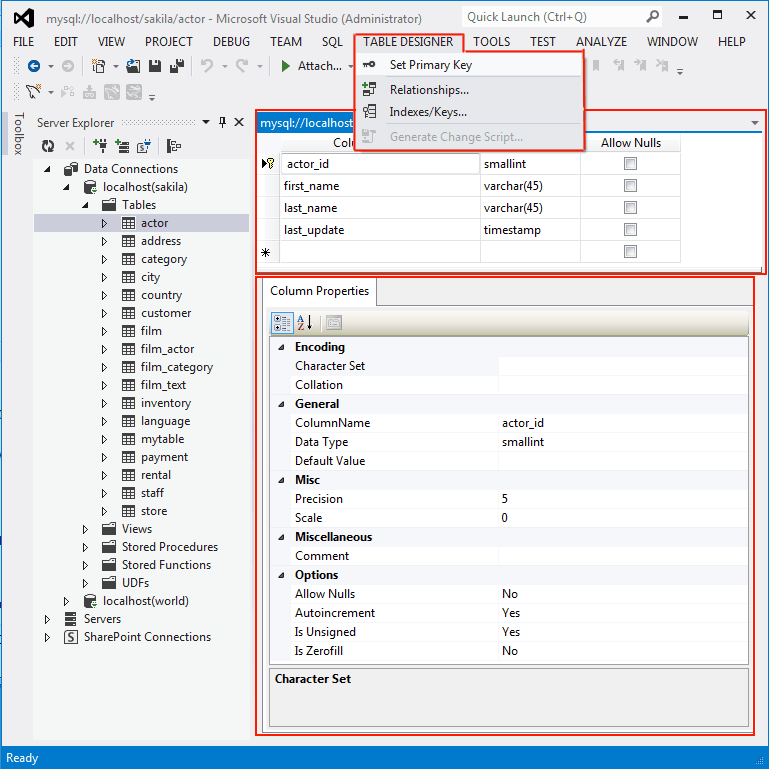The width and height of the screenshot is (769, 769).
Task: Click the MySQL dolphin new connection icon
Action: (x=33, y=92)
